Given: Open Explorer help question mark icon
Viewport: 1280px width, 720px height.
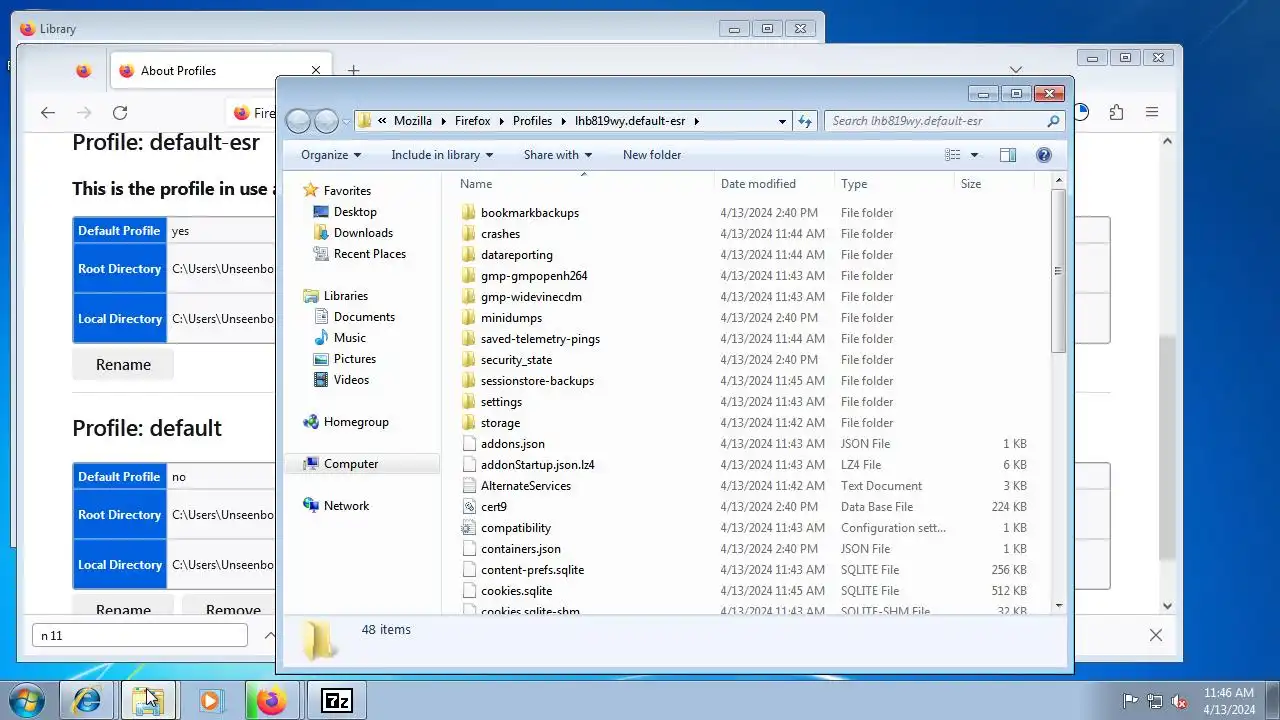Looking at the screenshot, I should 1044,155.
